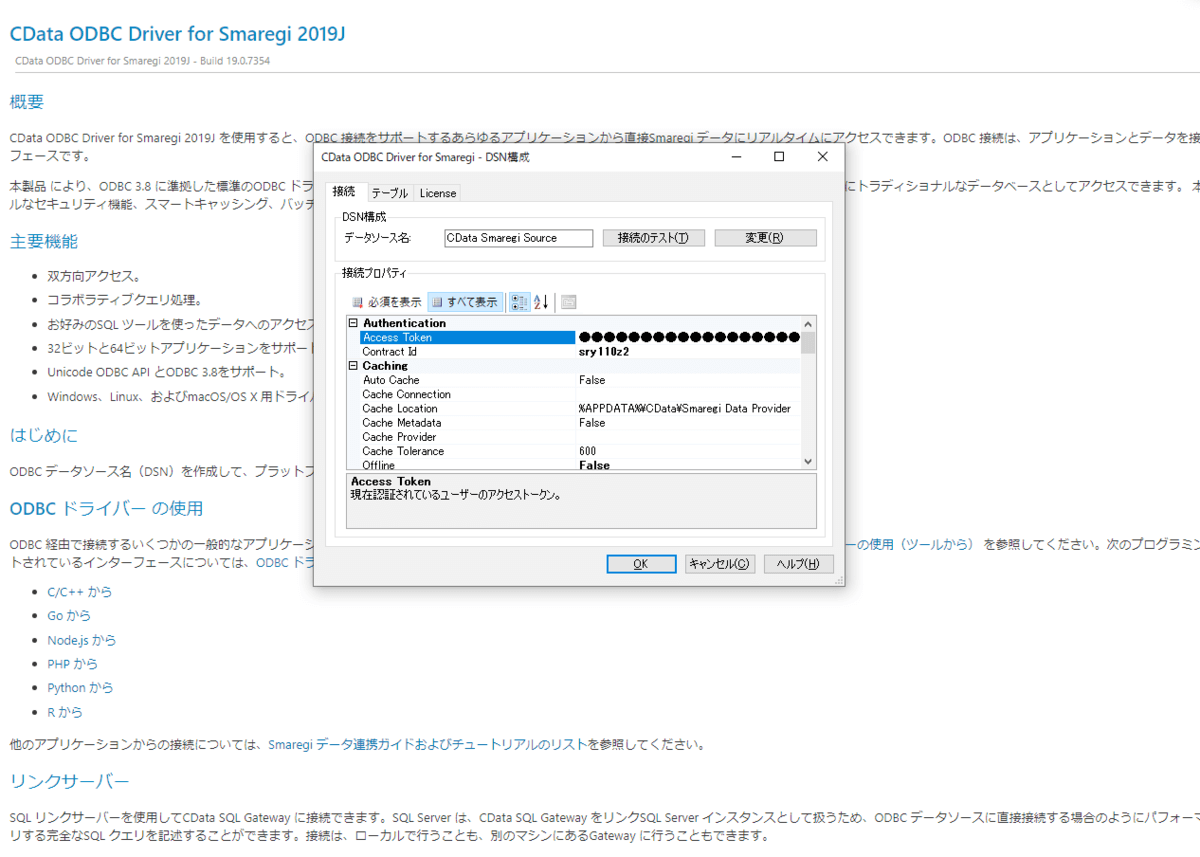Confirm the dialog with OK
This screenshot has width=1200, height=857.
pyautogui.click(x=641, y=564)
